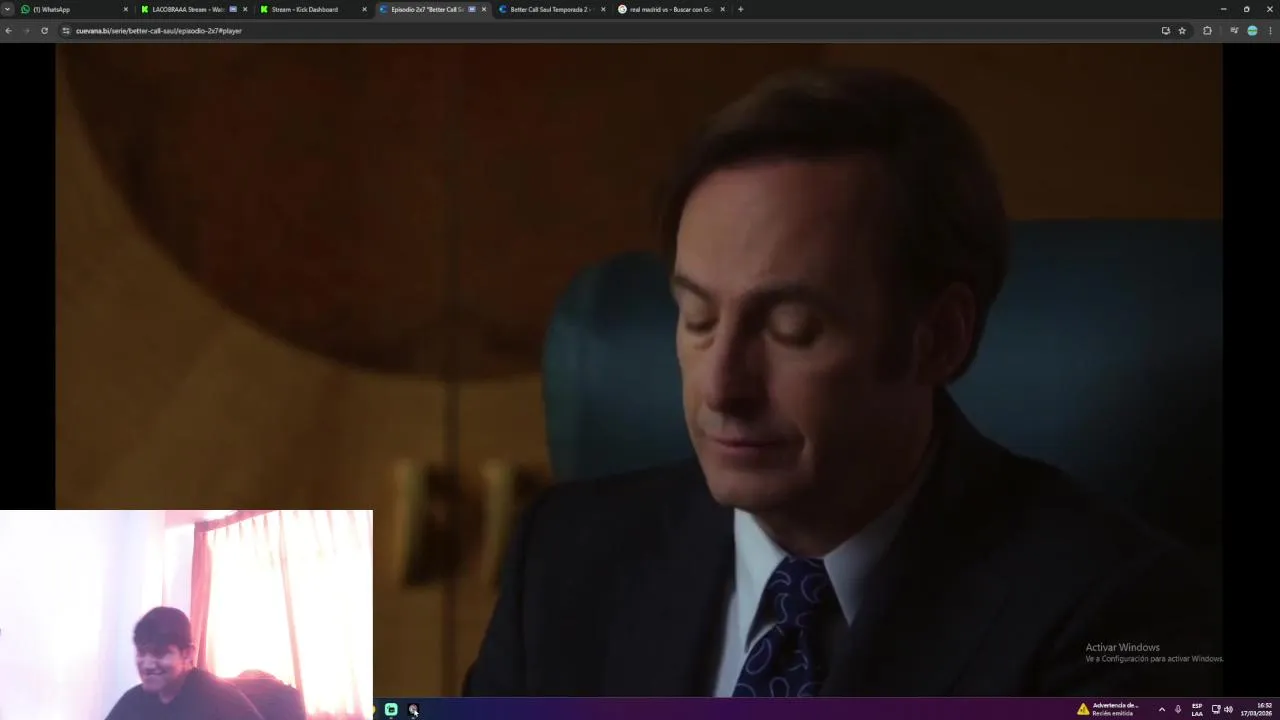View site information icon in address bar
The image size is (1280, 720).
click(66, 31)
